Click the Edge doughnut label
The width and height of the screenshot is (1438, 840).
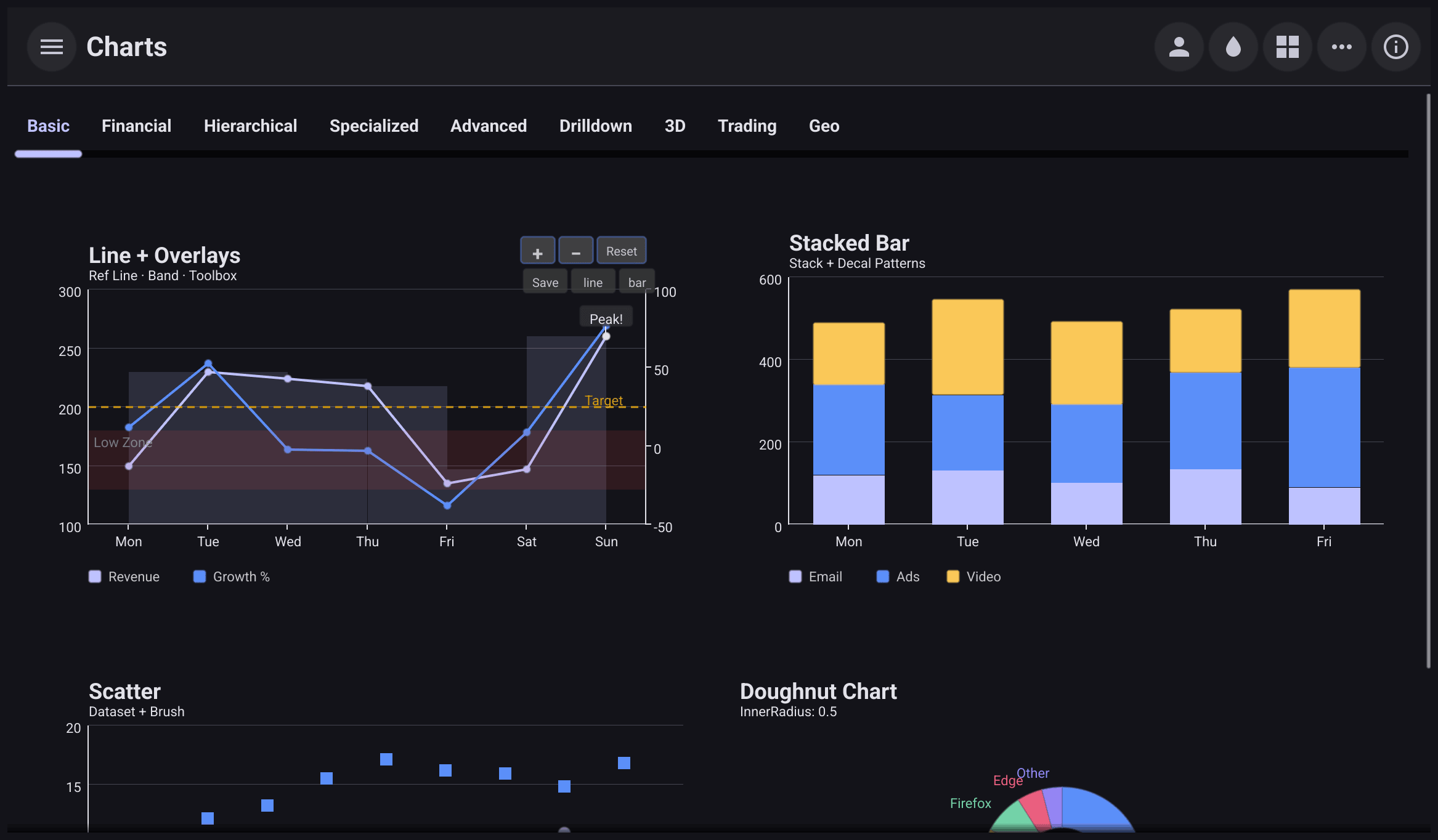point(1007,781)
